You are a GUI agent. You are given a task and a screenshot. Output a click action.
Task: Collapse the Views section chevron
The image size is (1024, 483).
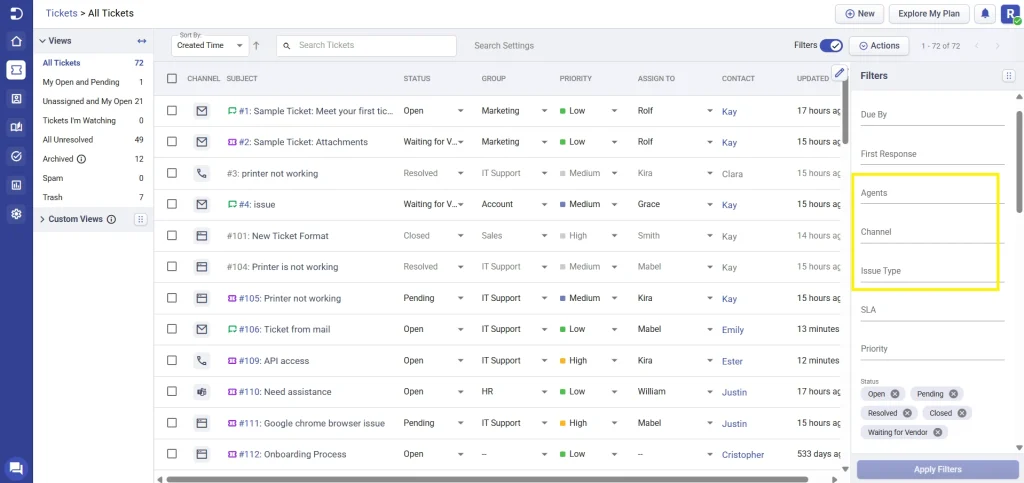coord(42,40)
